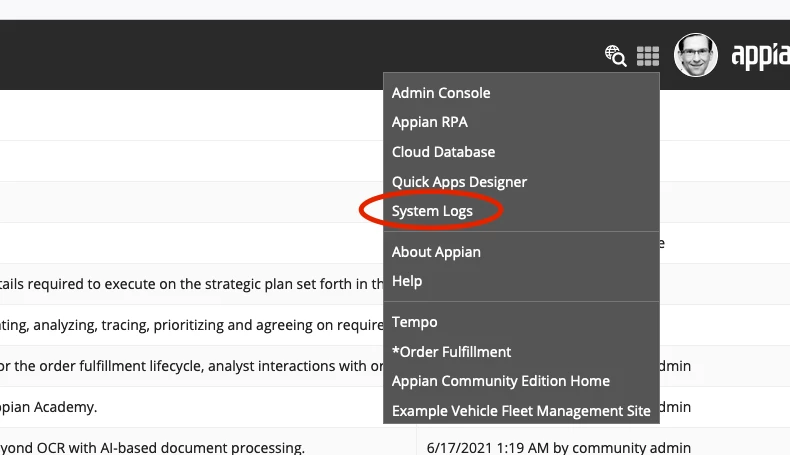The height and width of the screenshot is (455, 790).
Task: Go to Tempo site
Action: click(x=415, y=322)
